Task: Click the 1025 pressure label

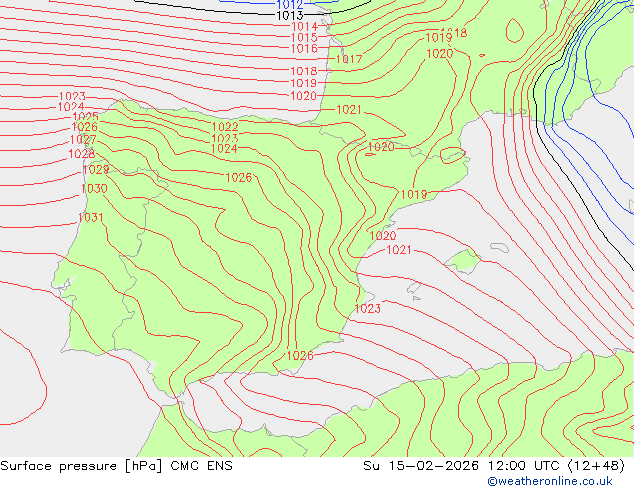Action: (x=85, y=117)
